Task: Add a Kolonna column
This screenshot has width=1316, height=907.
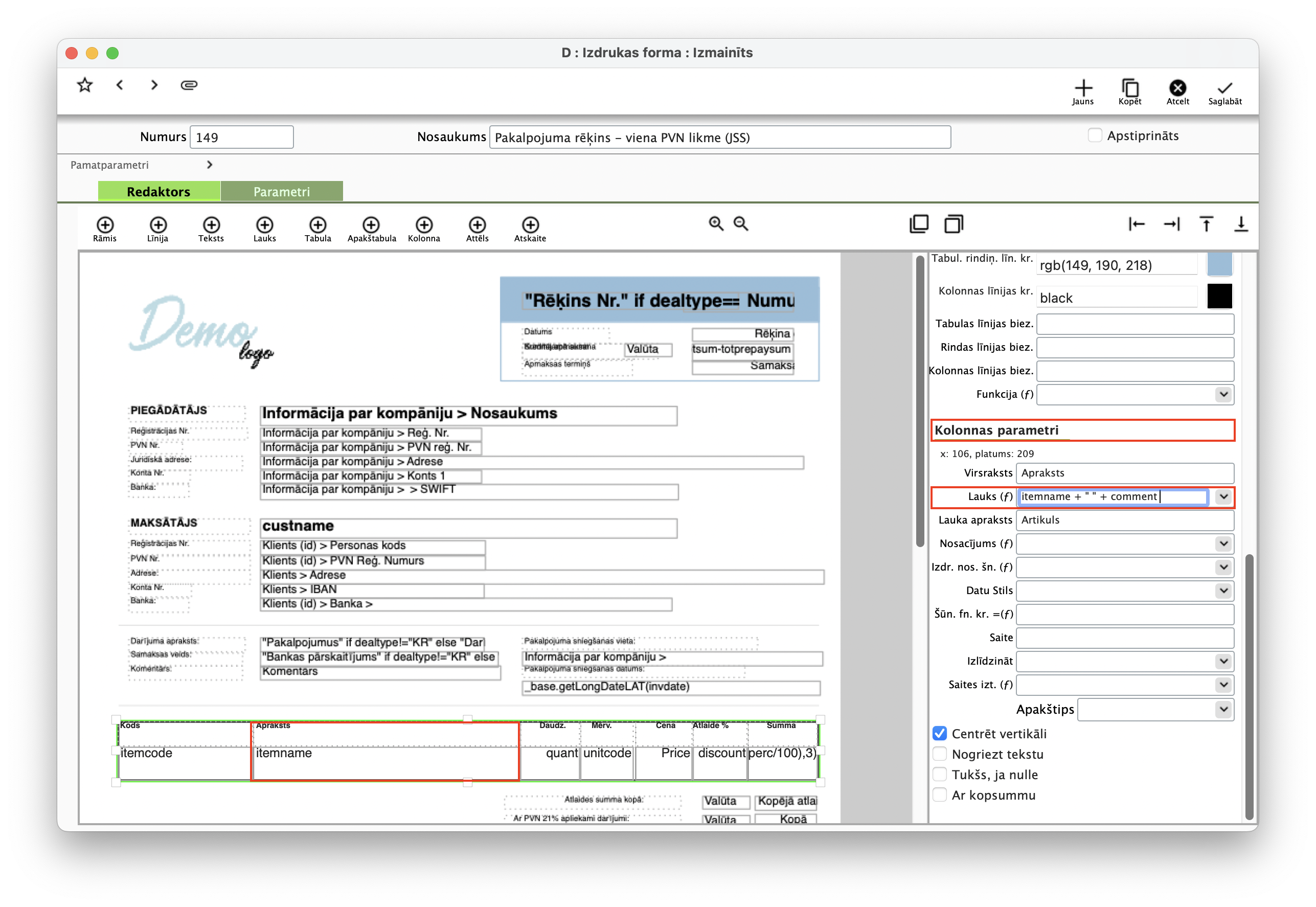Action: (x=424, y=230)
